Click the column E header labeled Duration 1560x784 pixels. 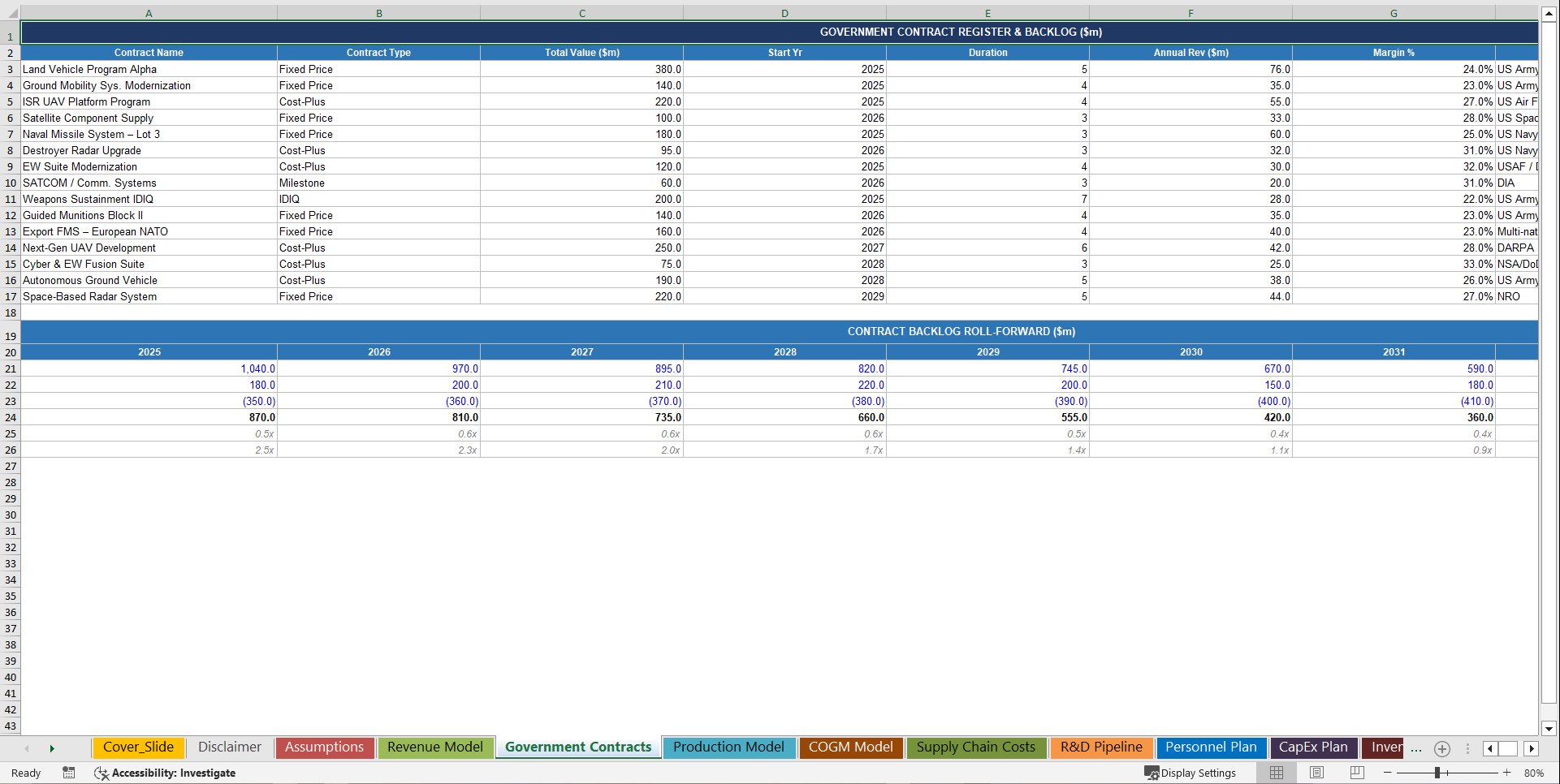pos(987,13)
